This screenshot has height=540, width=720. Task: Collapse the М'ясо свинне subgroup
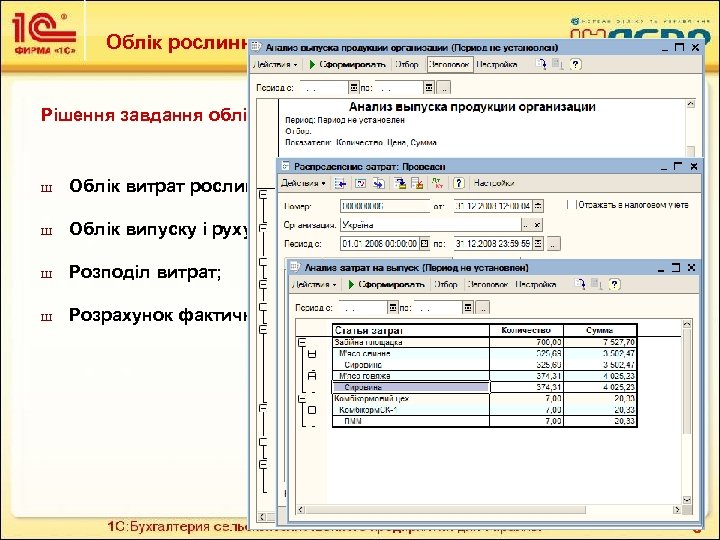click(x=312, y=354)
